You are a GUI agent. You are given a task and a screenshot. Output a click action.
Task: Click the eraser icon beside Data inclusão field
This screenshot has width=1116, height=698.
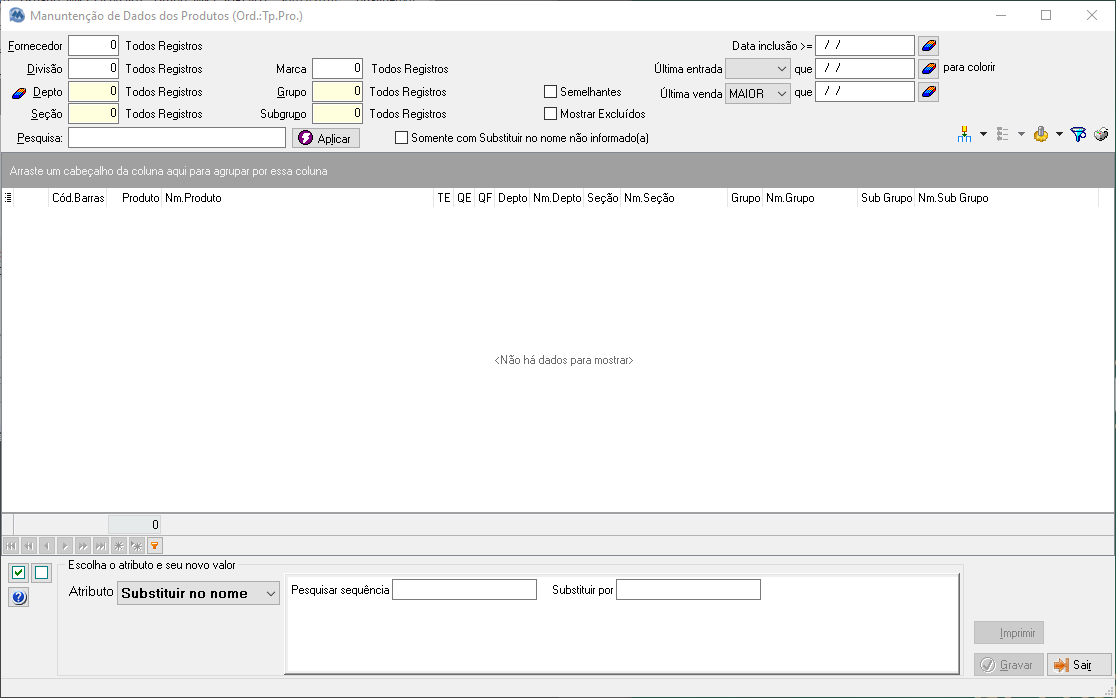point(928,46)
